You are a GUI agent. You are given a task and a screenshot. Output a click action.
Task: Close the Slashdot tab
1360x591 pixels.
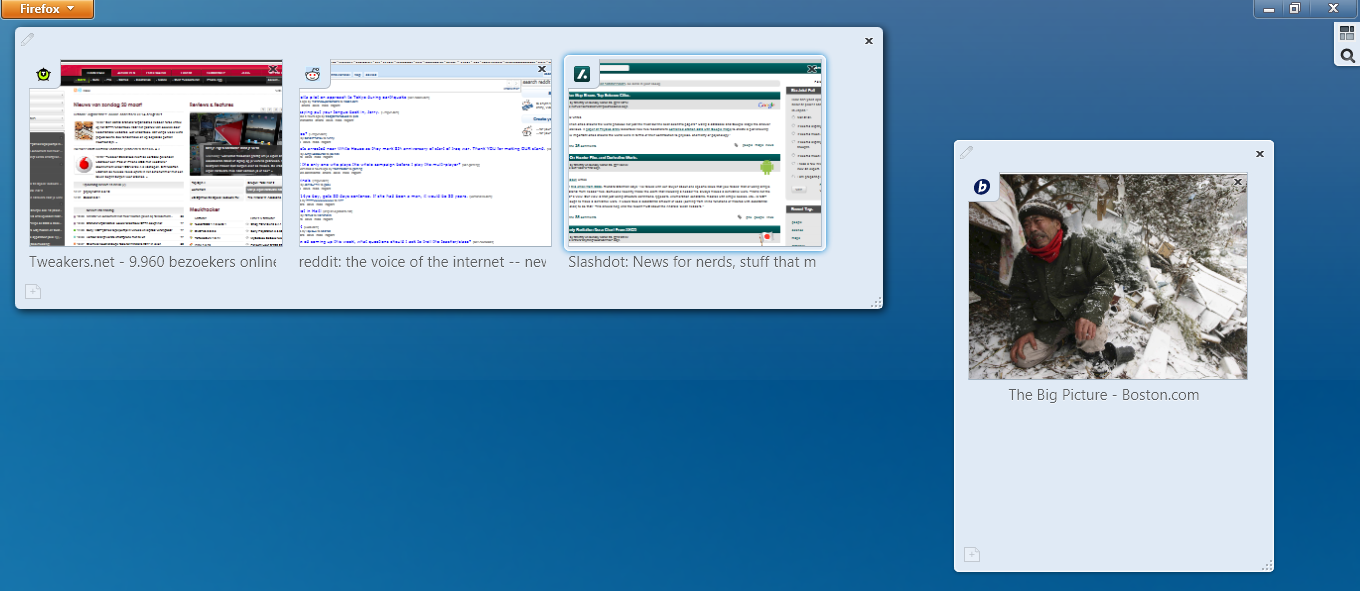coord(812,69)
